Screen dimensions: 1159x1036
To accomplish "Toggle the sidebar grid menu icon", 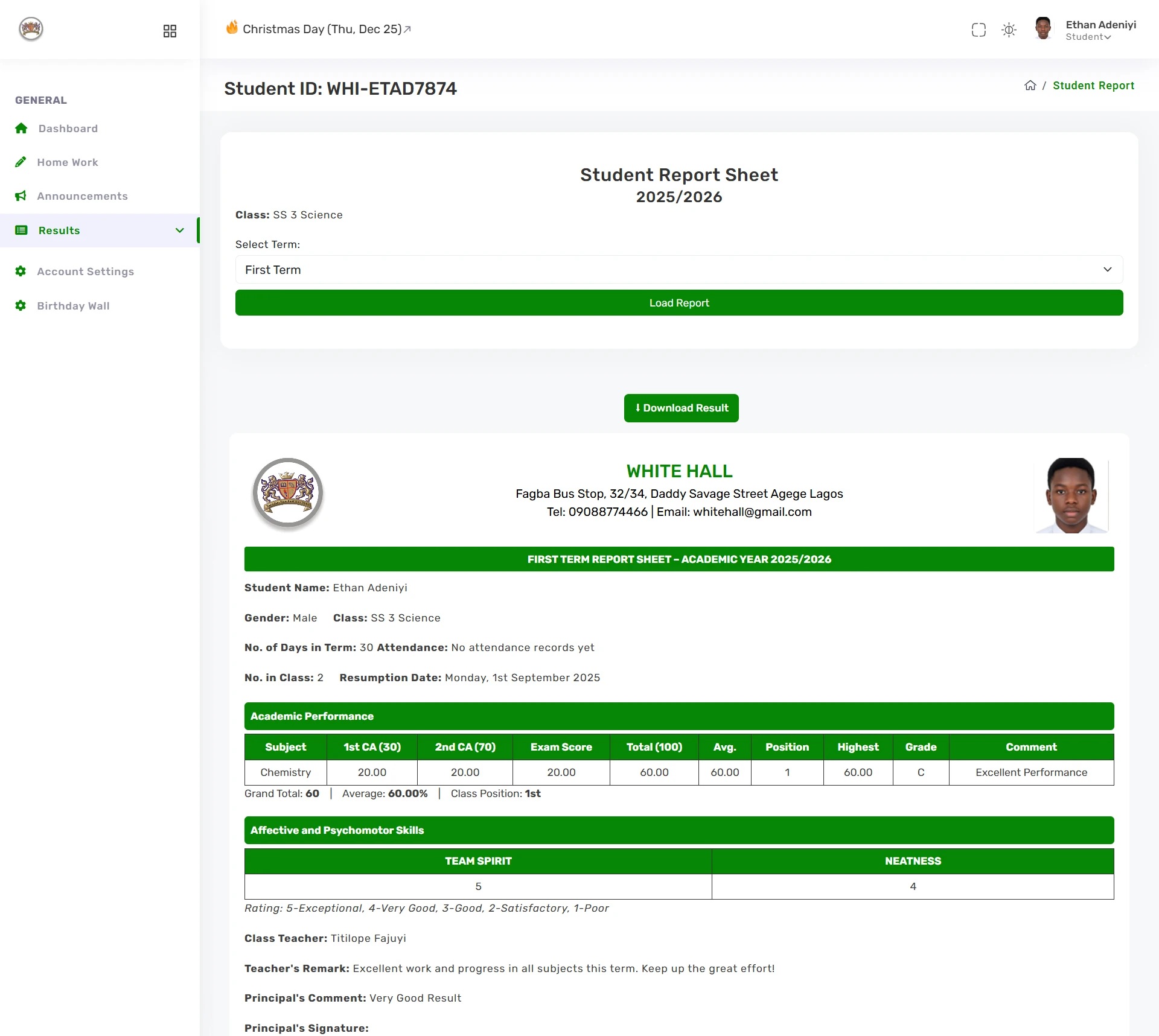I will (x=170, y=31).
